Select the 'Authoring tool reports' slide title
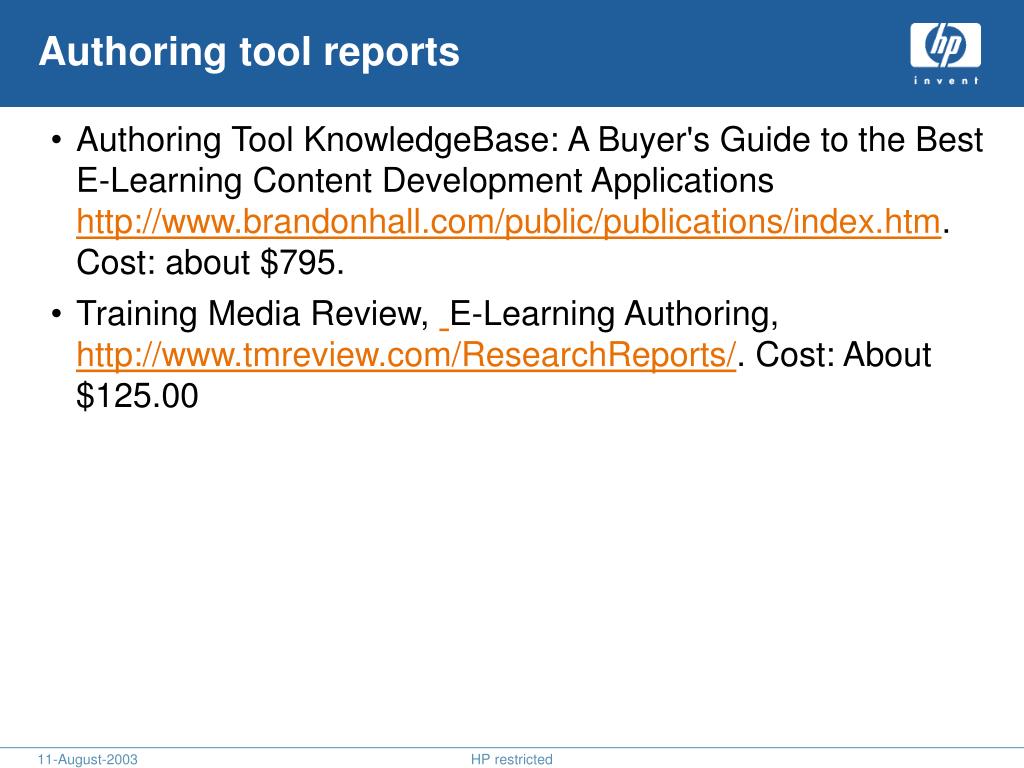This screenshot has height=768, width=1024. 249,52
